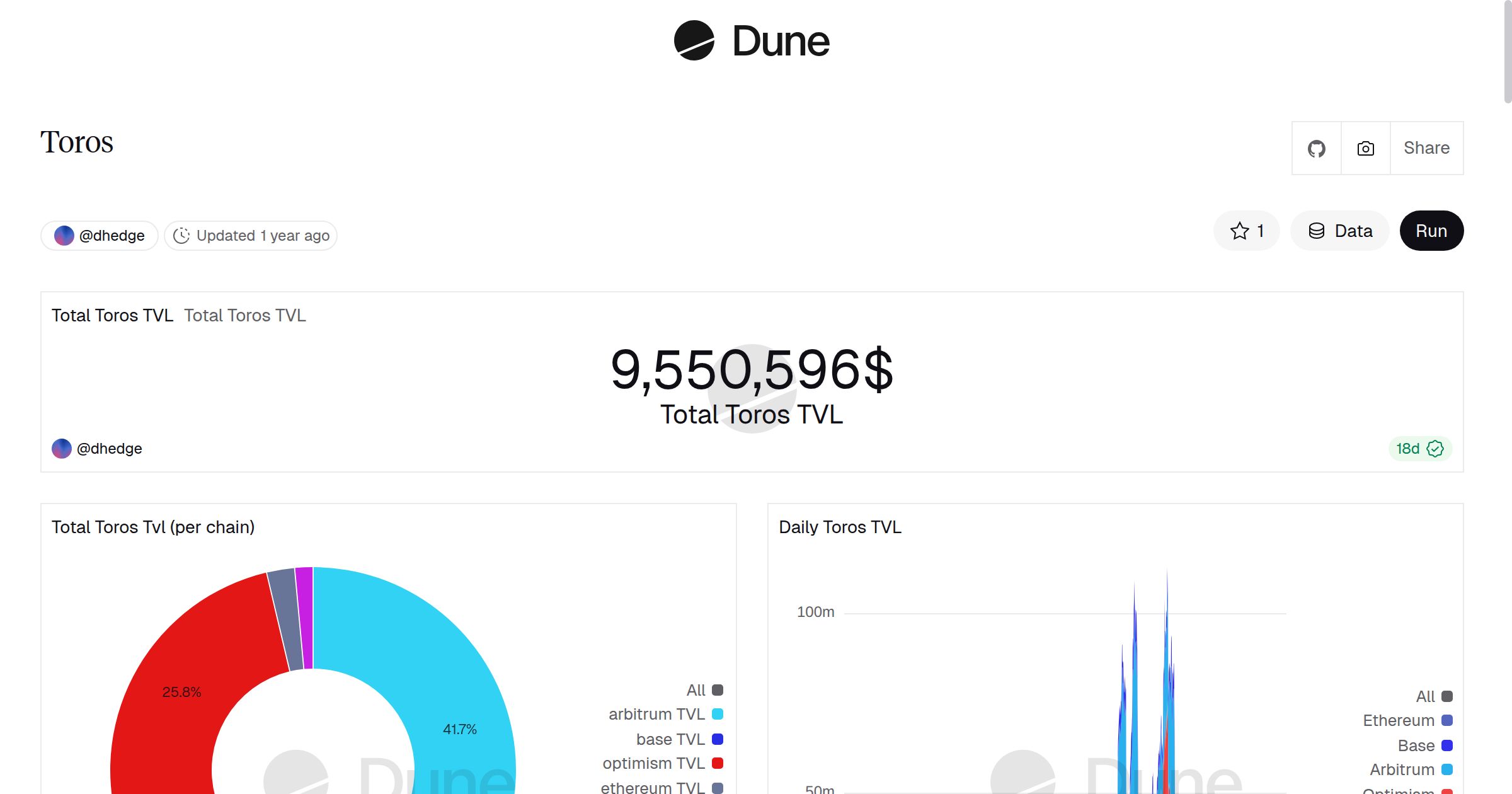Image resolution: width=1512 pixels, height=794 pixels.
Task: Click the Dune logo icon
Action: click(x=694, y=40)
